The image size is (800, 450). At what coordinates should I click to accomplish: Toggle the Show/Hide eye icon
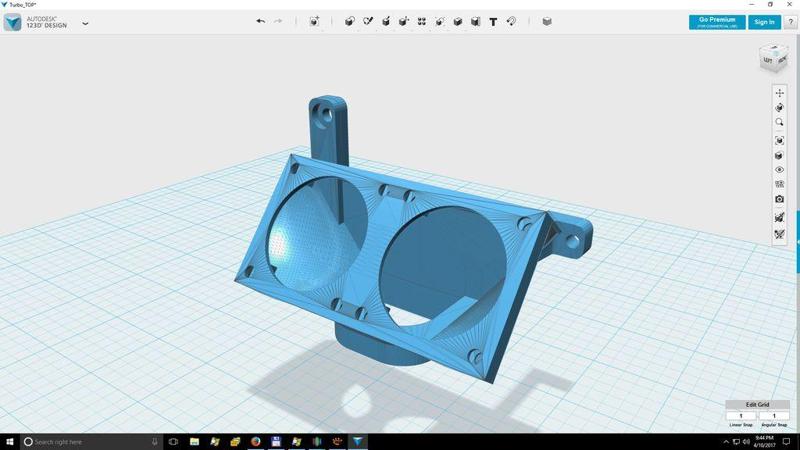point(779,170)
